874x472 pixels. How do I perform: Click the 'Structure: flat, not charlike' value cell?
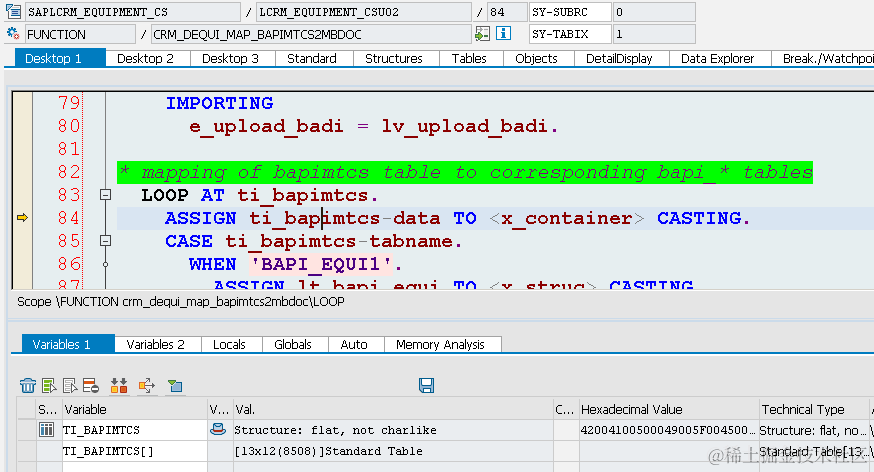[393, 430]
